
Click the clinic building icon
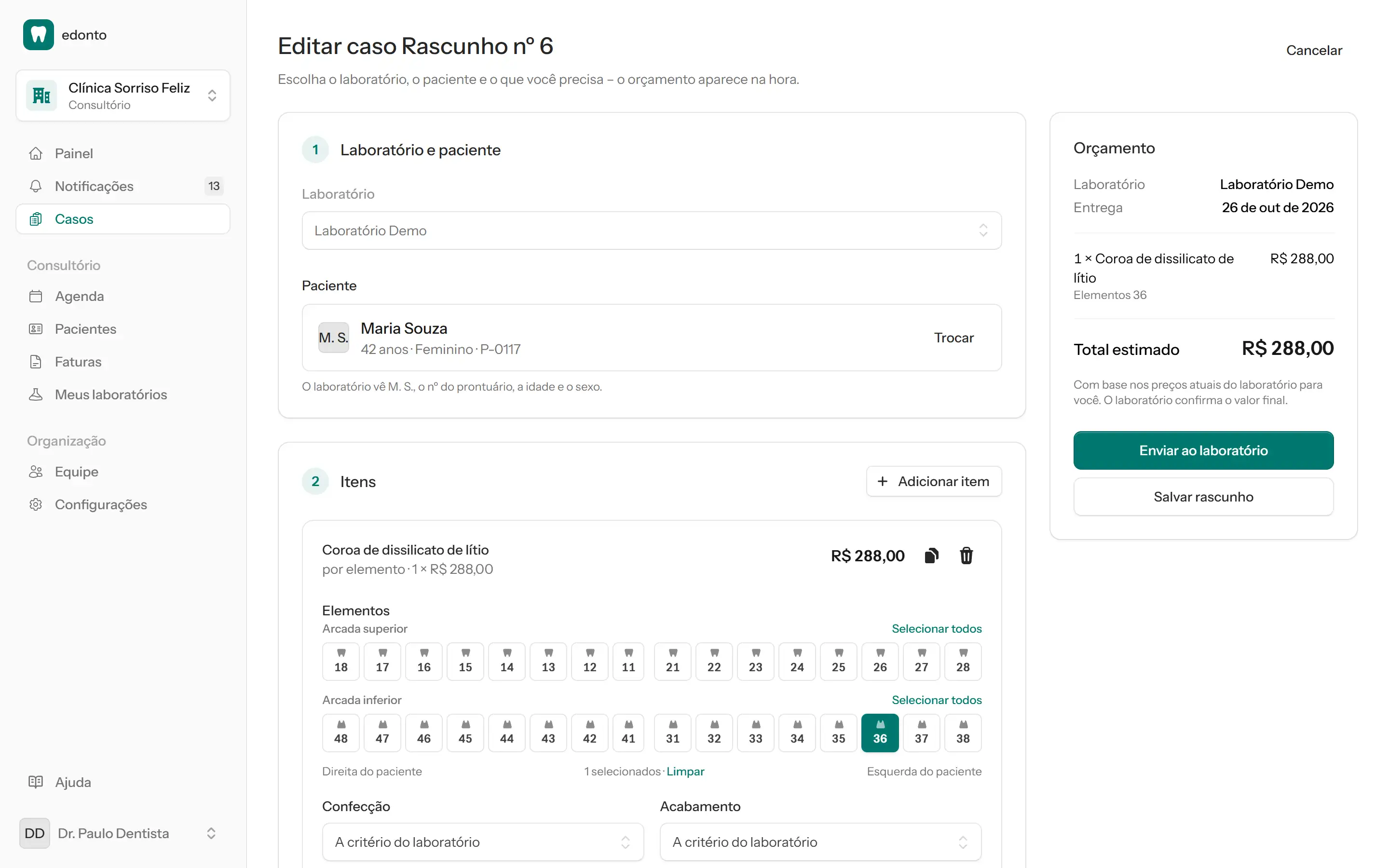[41, 95]
